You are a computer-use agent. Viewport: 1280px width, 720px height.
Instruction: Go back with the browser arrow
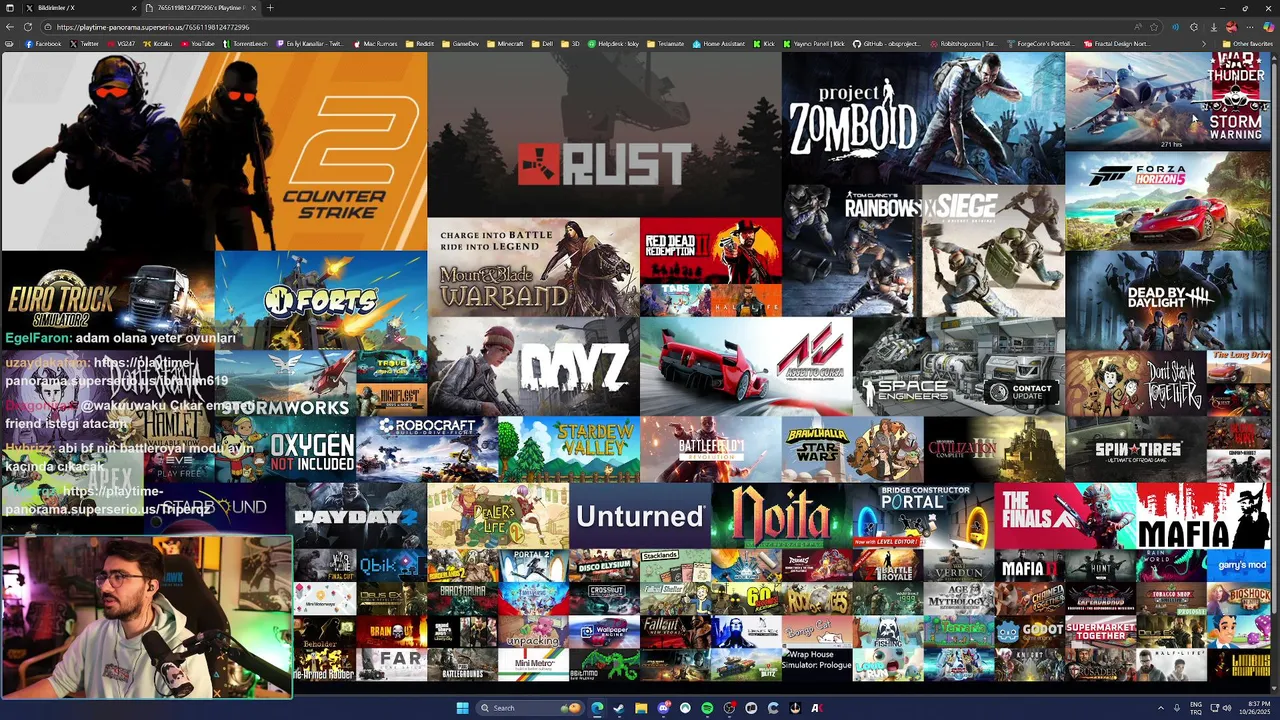(x=9, y=27)
